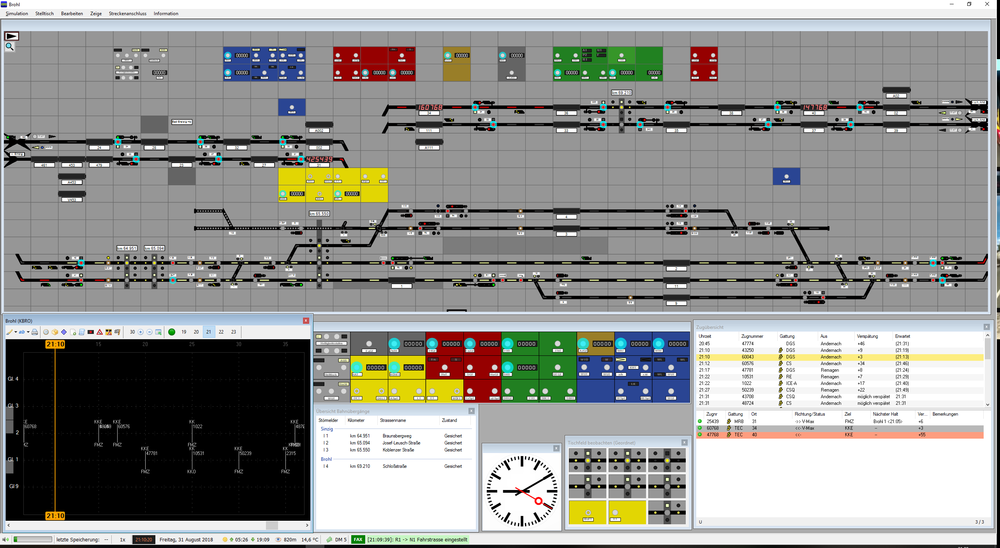Click the blue diamond icon in timetable toolbar
Viewport: 1000px width, 548px height.
[64, 332]
